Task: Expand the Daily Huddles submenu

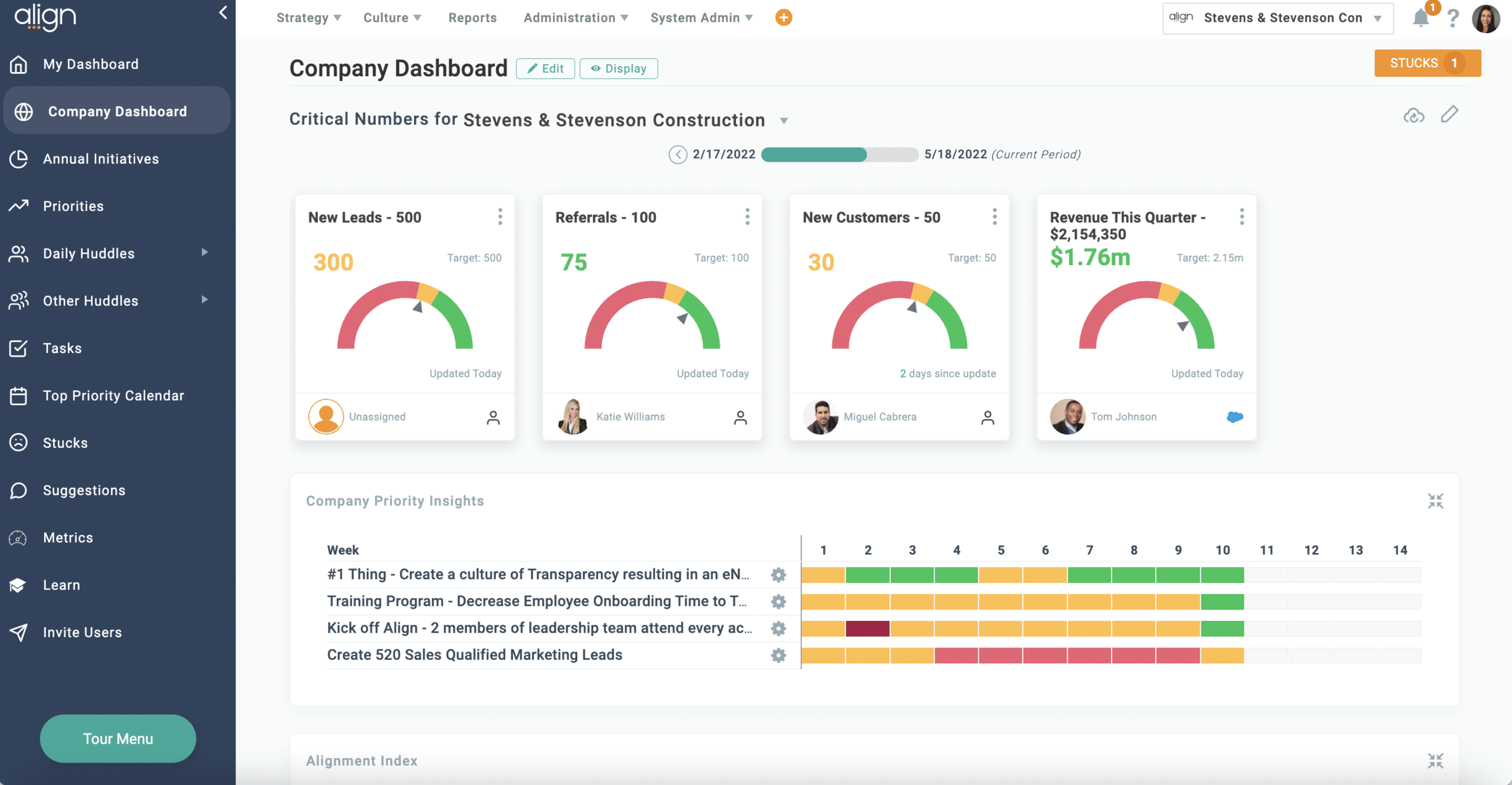Action: [204, 253]
